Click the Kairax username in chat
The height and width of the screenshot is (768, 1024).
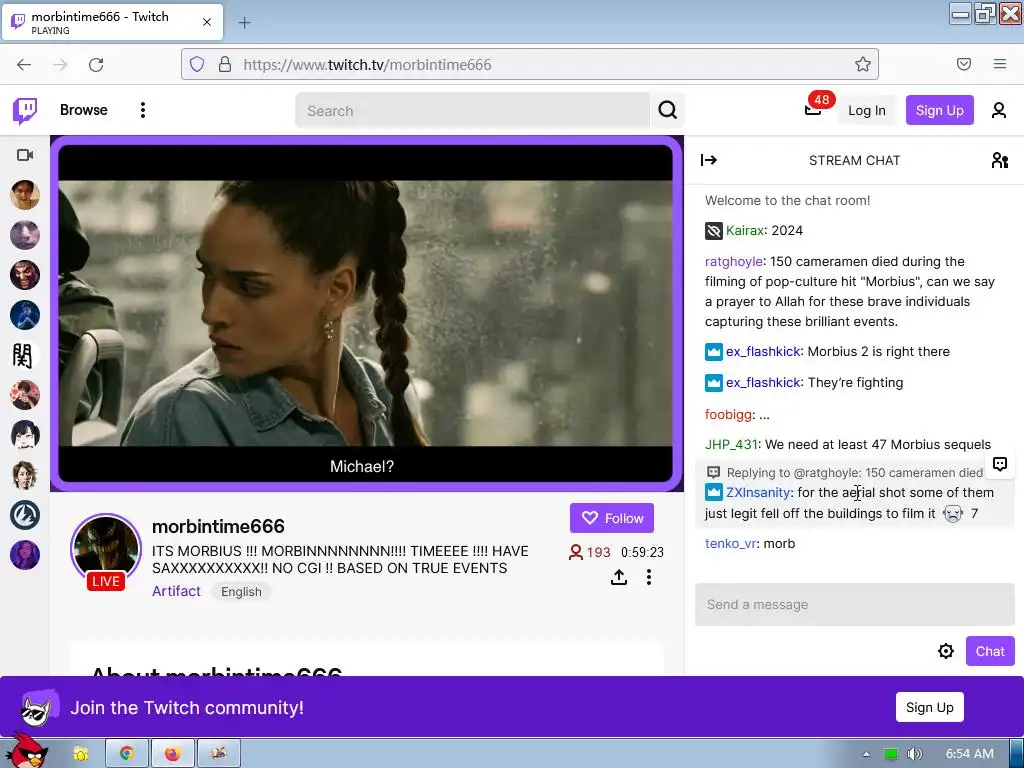pyautogui.click(x=744, y=231)
